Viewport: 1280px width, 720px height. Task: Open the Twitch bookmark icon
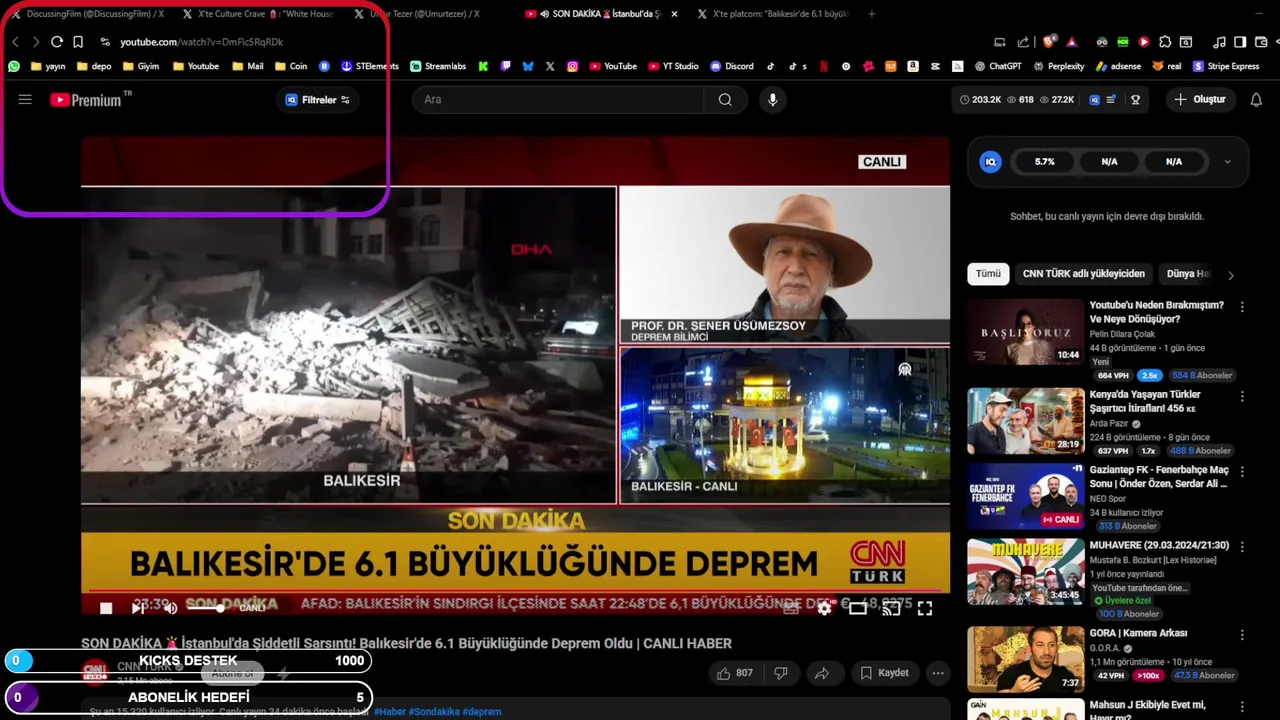coord(505,66)
